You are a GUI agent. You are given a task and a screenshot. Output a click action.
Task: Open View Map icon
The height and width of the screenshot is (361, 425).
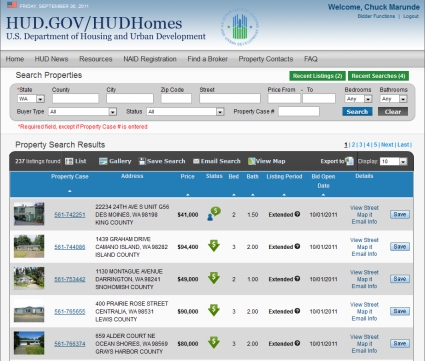251,161
